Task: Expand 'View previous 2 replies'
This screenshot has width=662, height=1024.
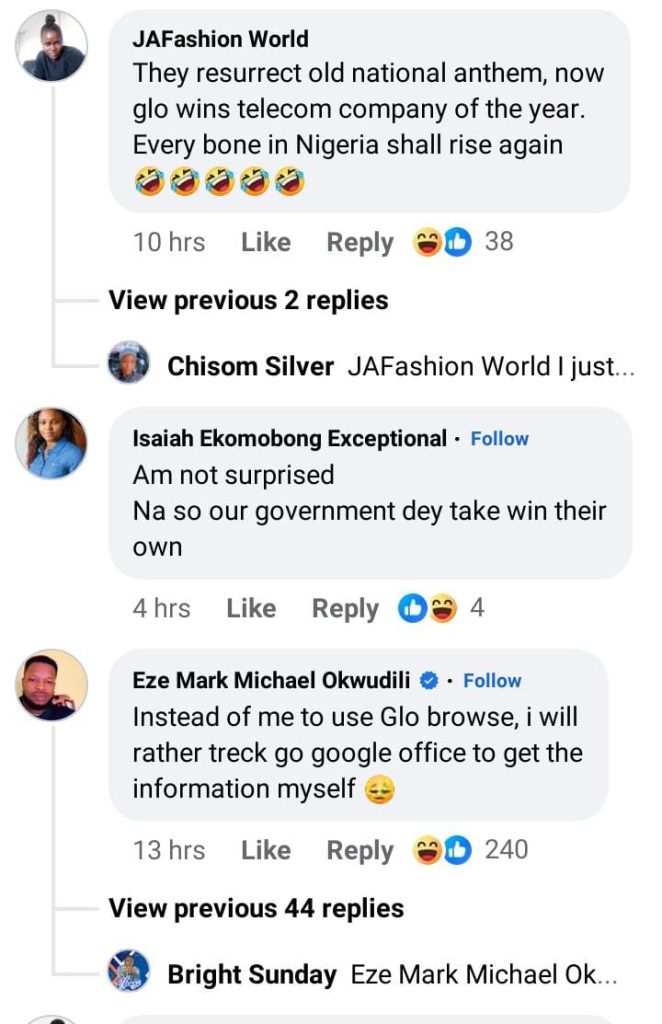Action: [x=248, y=300]
